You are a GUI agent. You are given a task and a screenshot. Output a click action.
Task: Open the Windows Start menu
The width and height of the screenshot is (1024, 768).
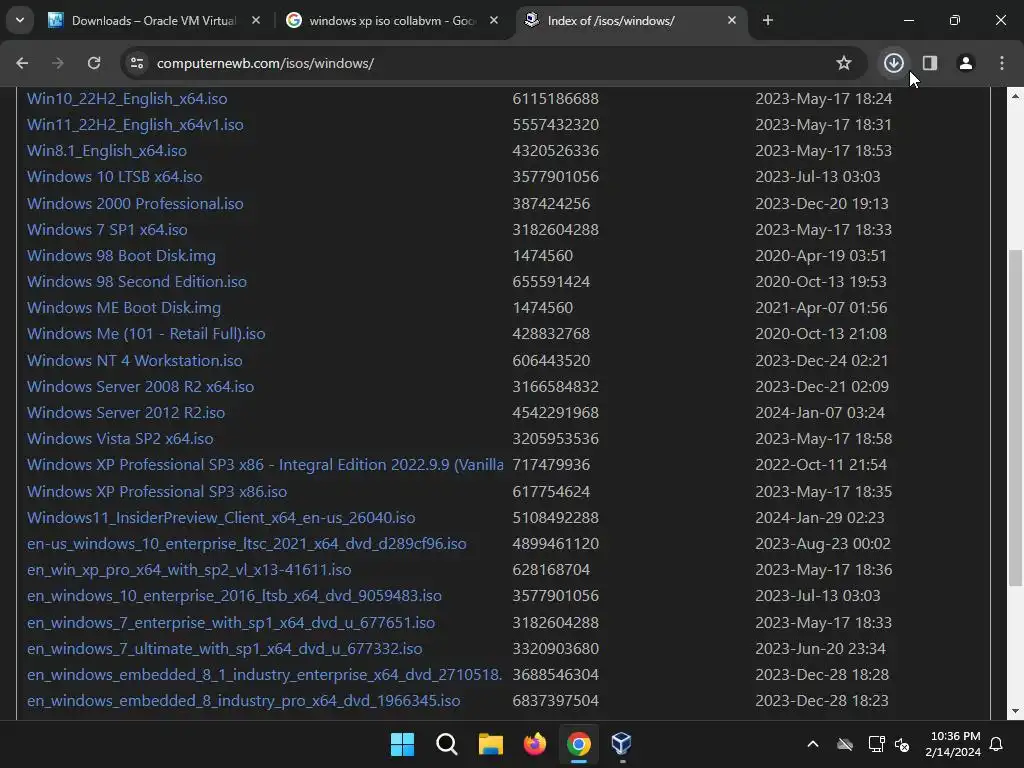point(402,743)
